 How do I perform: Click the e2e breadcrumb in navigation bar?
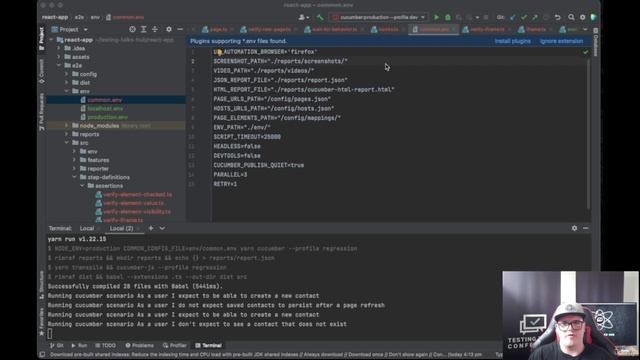pos(79,18)
